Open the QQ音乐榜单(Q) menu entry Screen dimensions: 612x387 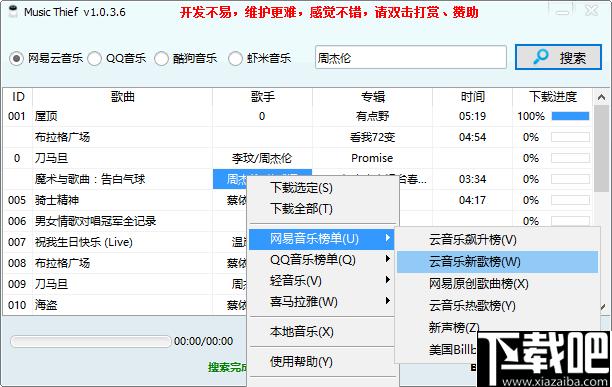322,259
